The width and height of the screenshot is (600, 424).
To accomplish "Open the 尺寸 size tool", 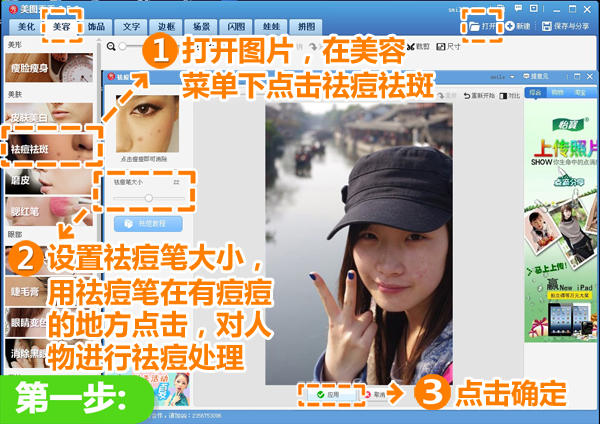I will tap(448, 47).
